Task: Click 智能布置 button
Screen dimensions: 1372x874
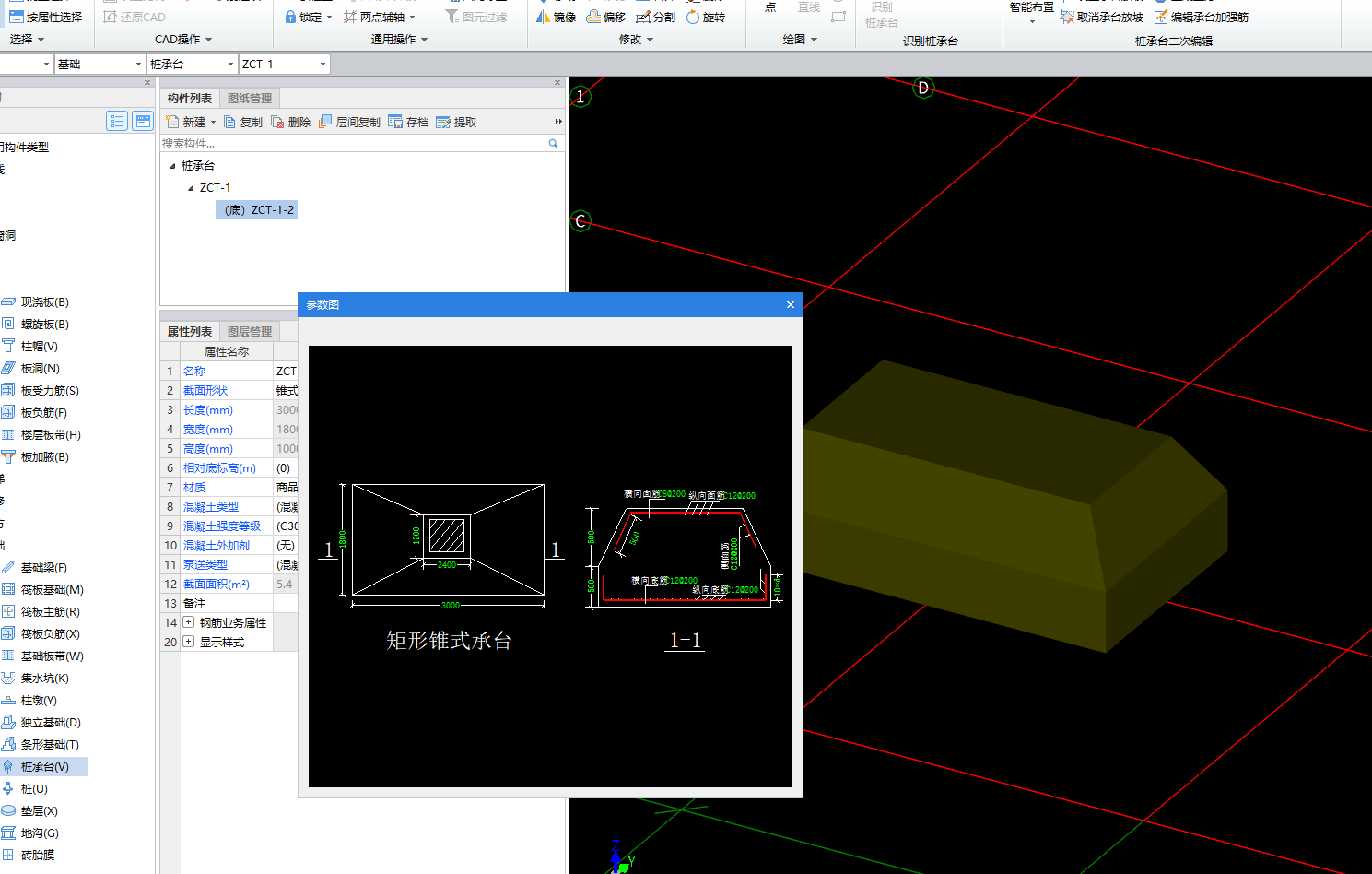Action: click(x=1031, y=11)
